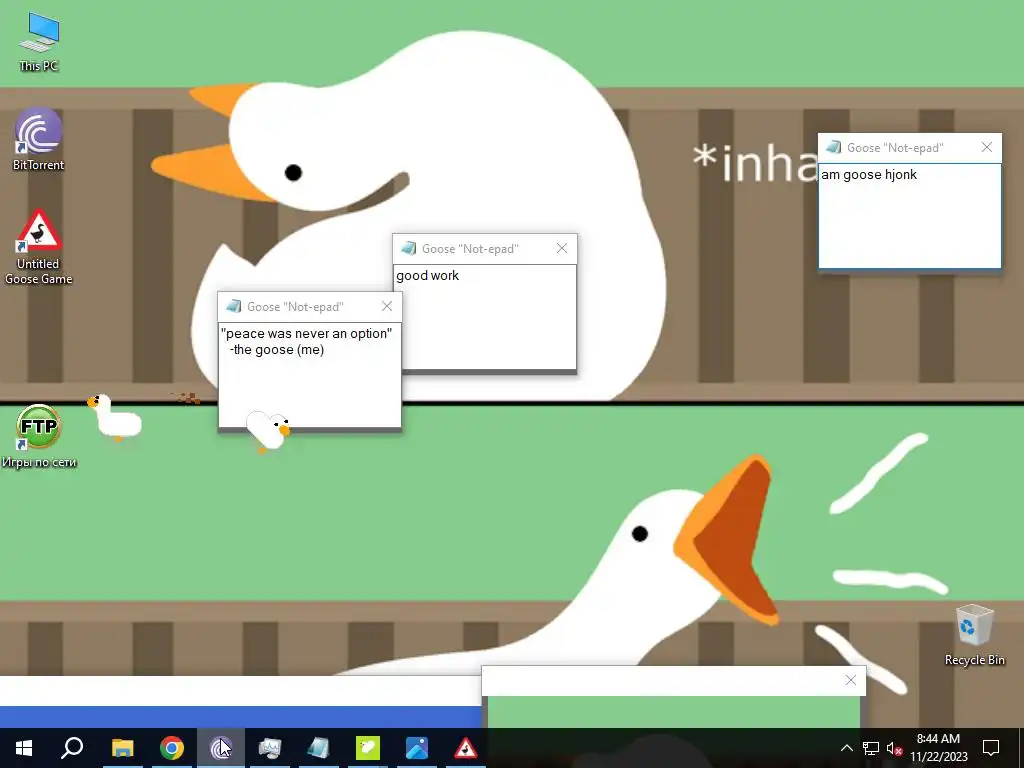Close the "am goose hjonk" Not-epad window
1024x768 pixels.
pyautogui.click(x=987, y=148)
